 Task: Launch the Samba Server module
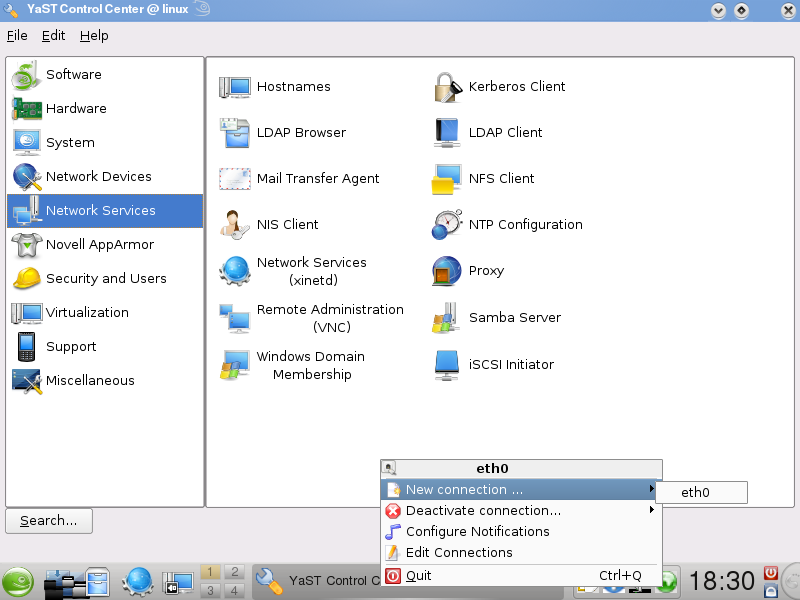pos(496,317)
